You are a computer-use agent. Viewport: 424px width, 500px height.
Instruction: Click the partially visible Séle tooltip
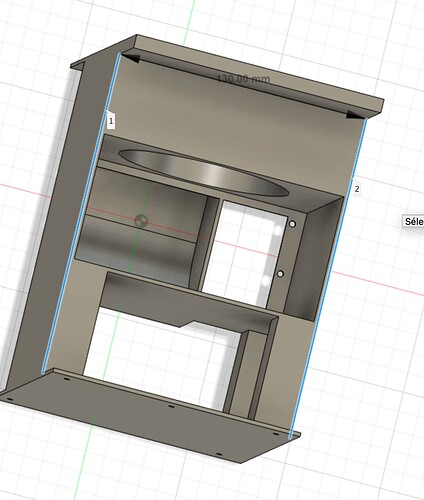point(414,221)
